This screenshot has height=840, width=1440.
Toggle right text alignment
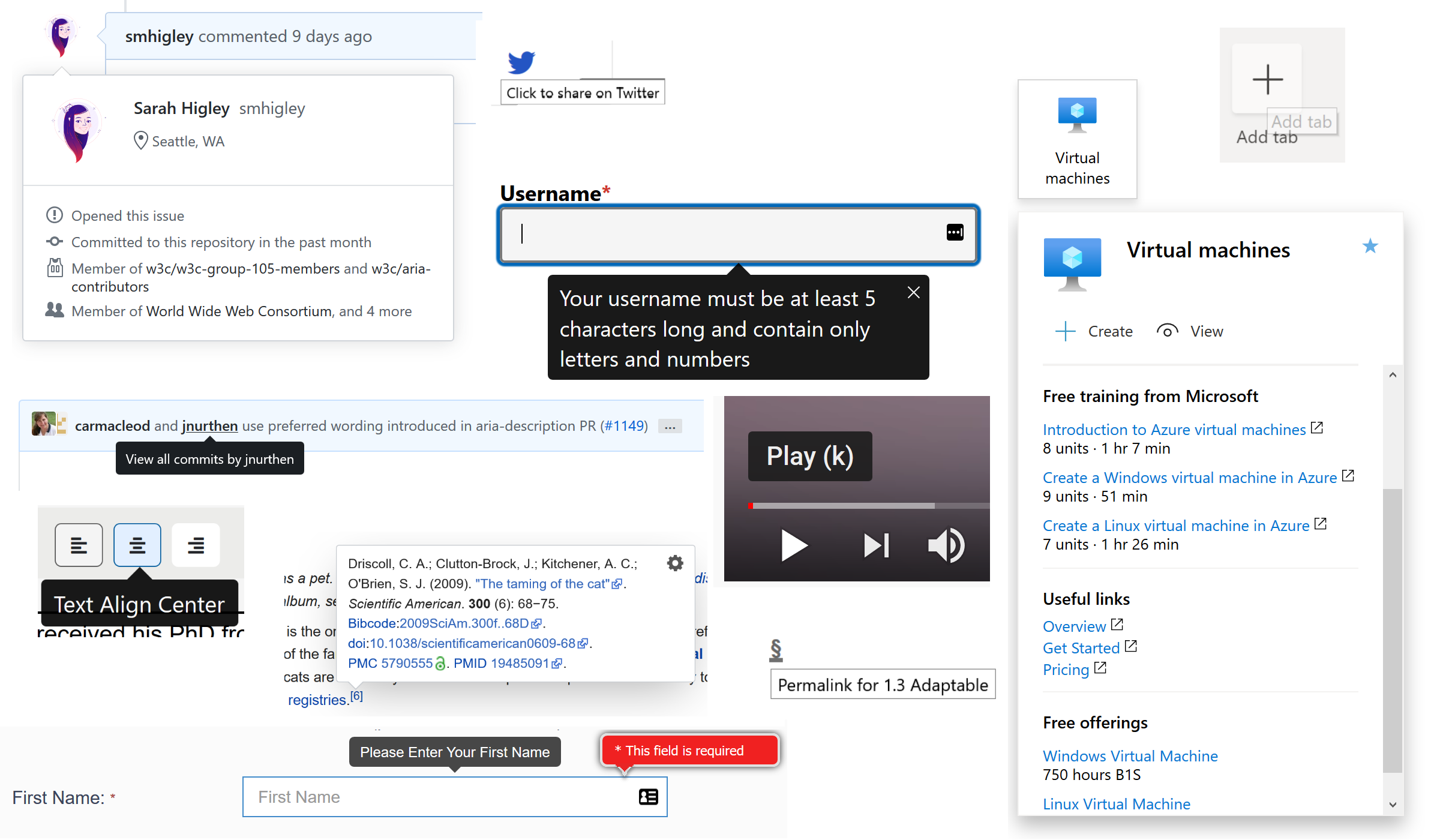pos(196,545)
